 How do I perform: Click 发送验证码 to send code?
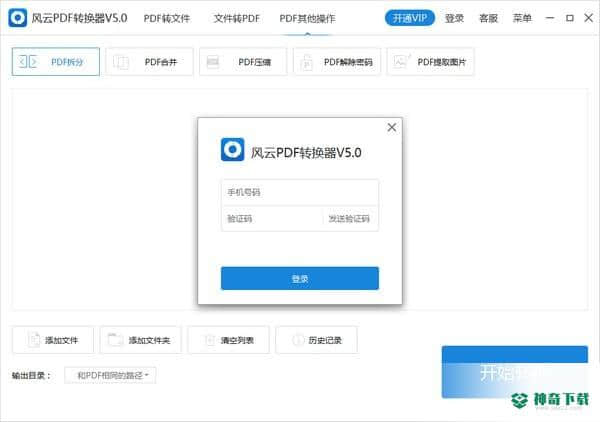click(349, 218)
